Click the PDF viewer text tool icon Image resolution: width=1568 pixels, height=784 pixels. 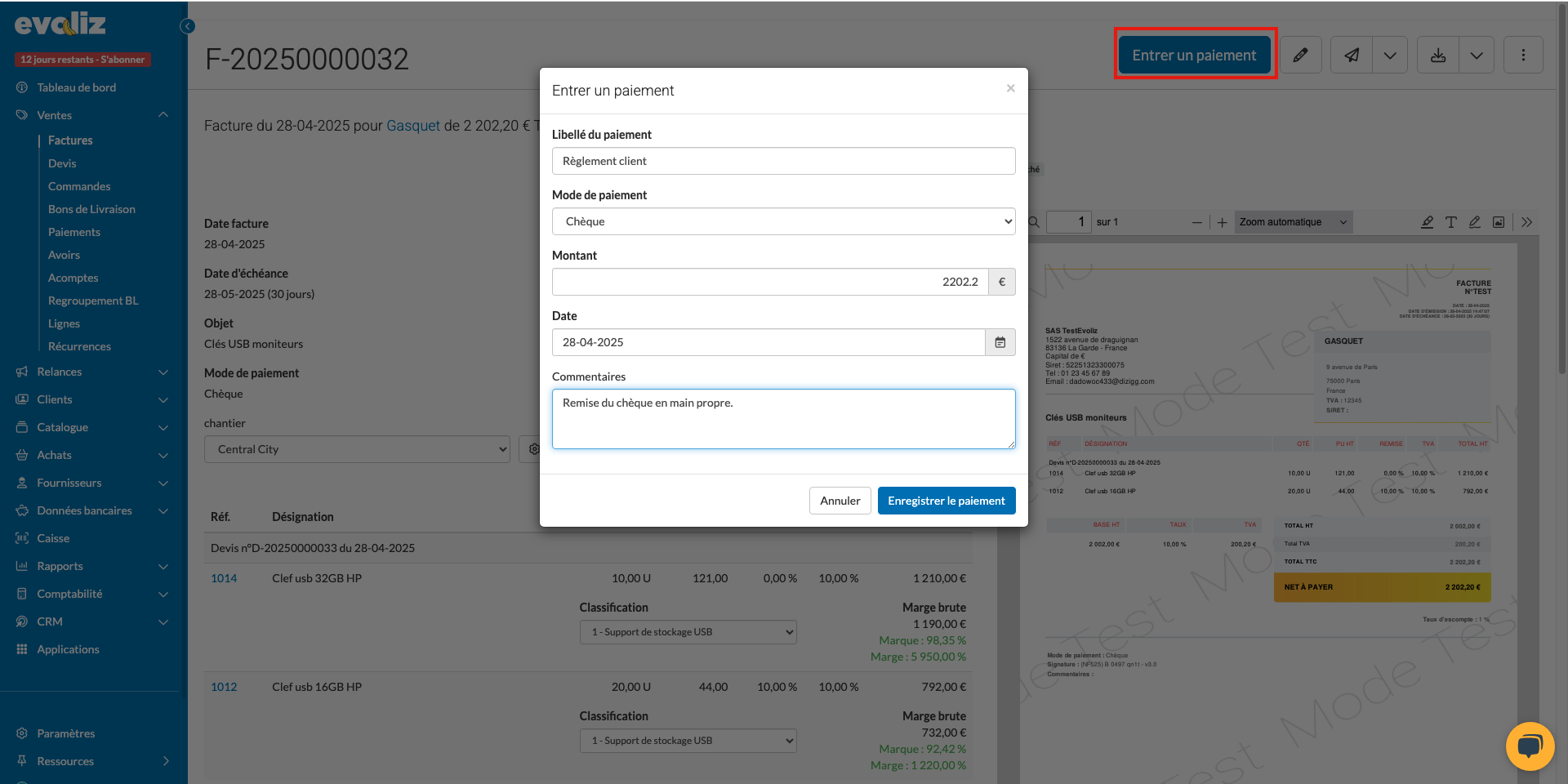[x=1450, y=222]
